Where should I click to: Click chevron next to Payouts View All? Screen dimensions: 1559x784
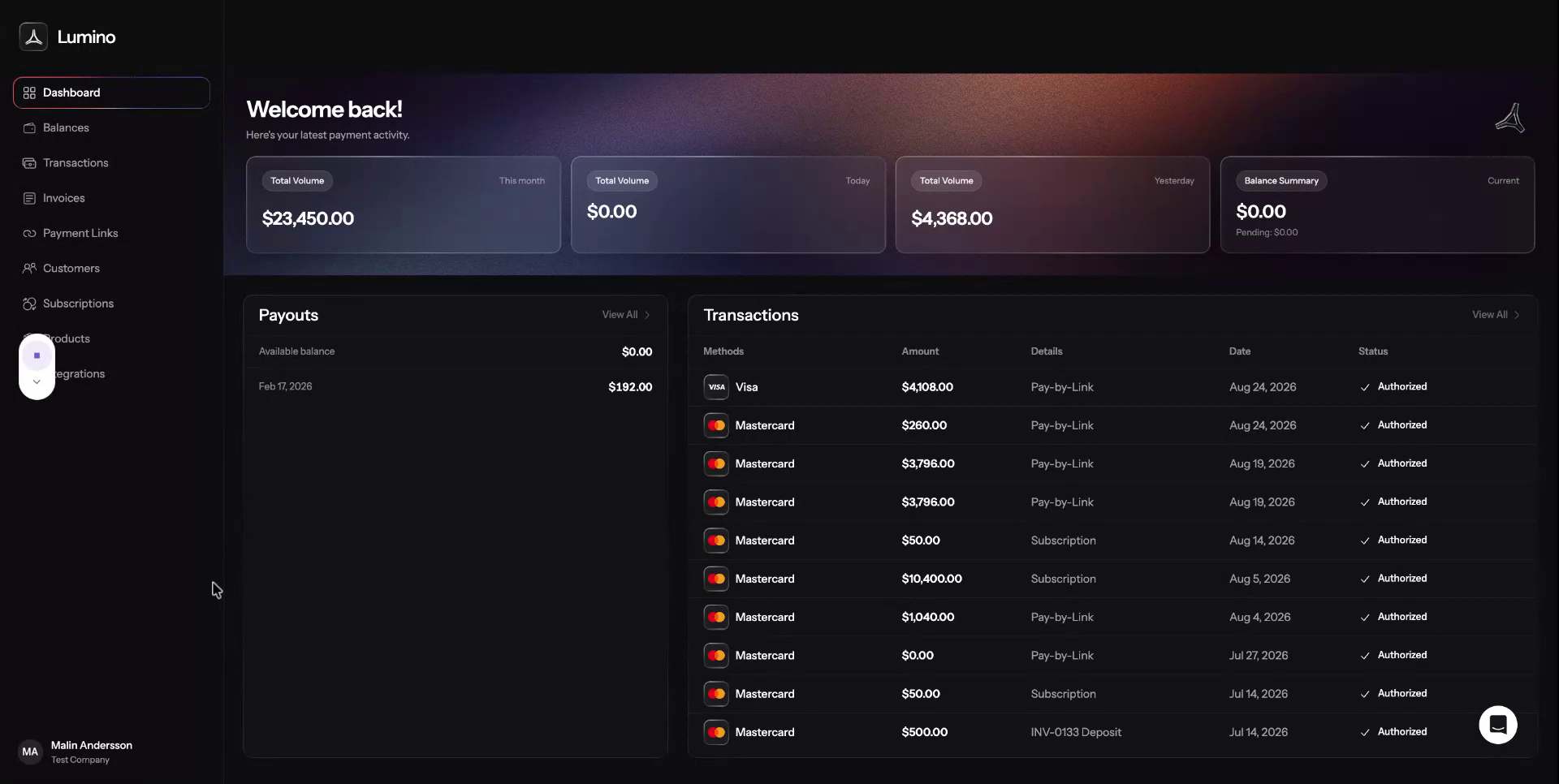[647, 315]
